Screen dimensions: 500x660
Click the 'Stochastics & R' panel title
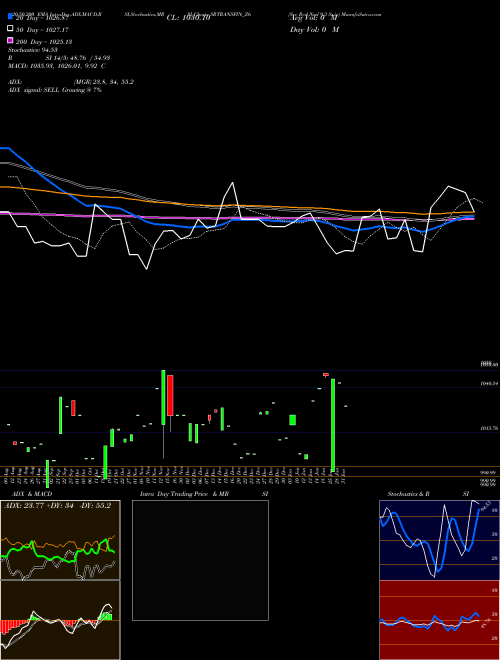click(x=408, y=494)
